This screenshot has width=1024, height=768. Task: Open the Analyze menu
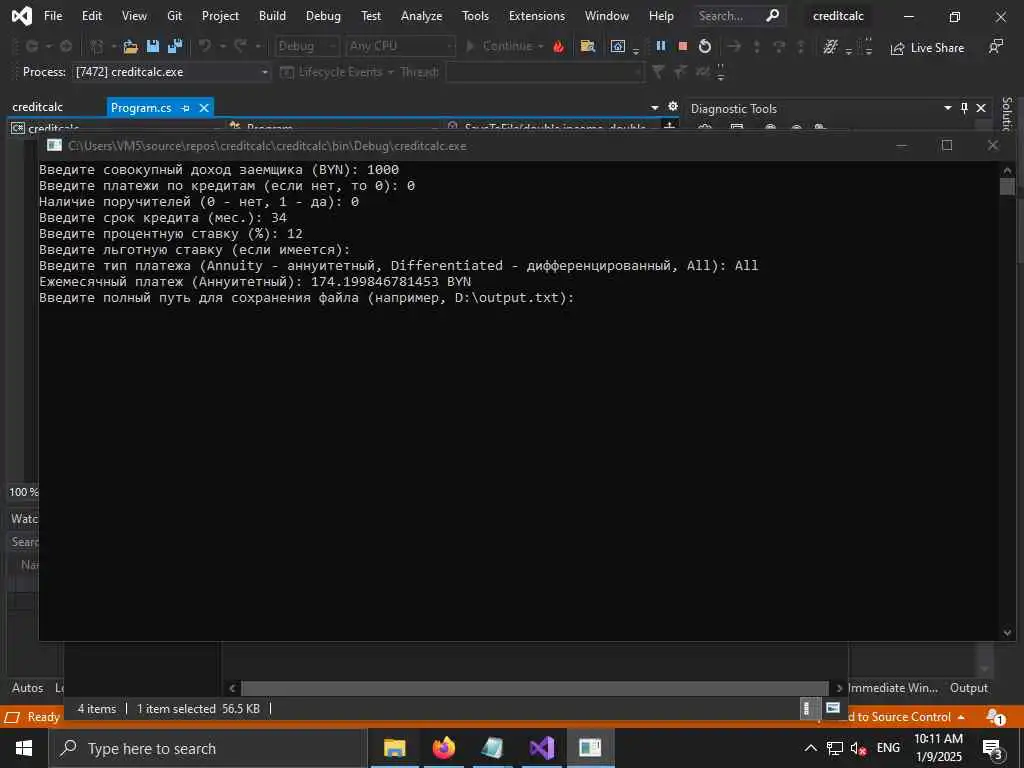pyautogui.click(x=421, y=16)
